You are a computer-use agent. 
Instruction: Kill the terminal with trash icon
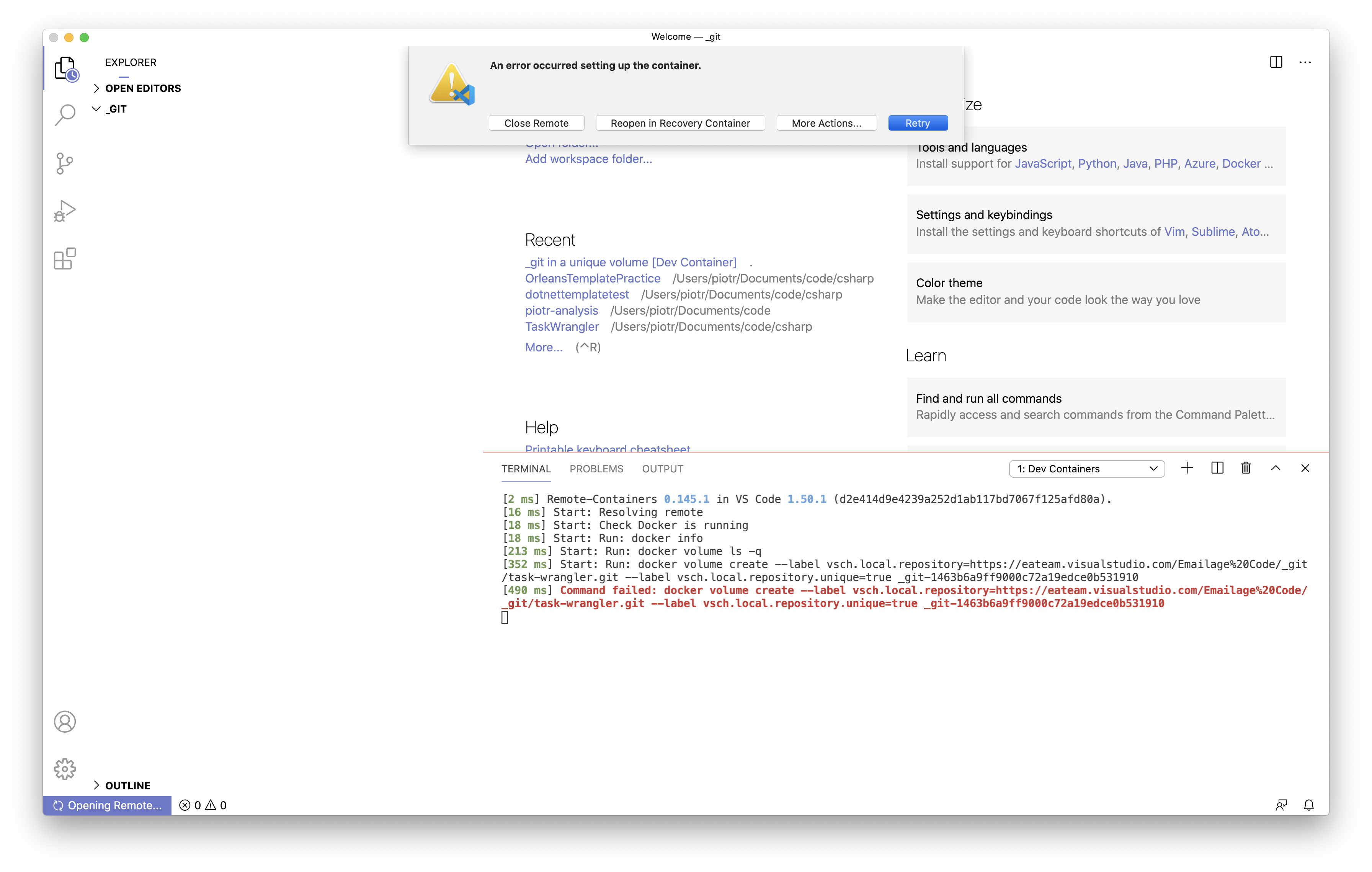(x=1246, y=468)
